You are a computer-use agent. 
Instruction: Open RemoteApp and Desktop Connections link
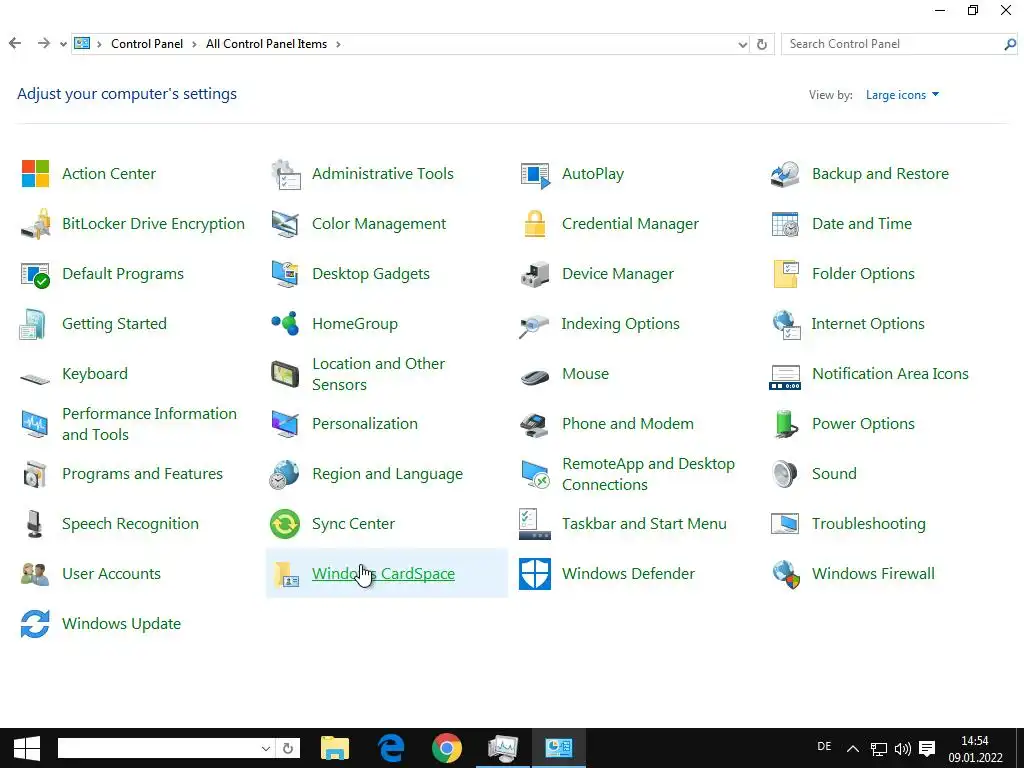(x=648, y=474)
